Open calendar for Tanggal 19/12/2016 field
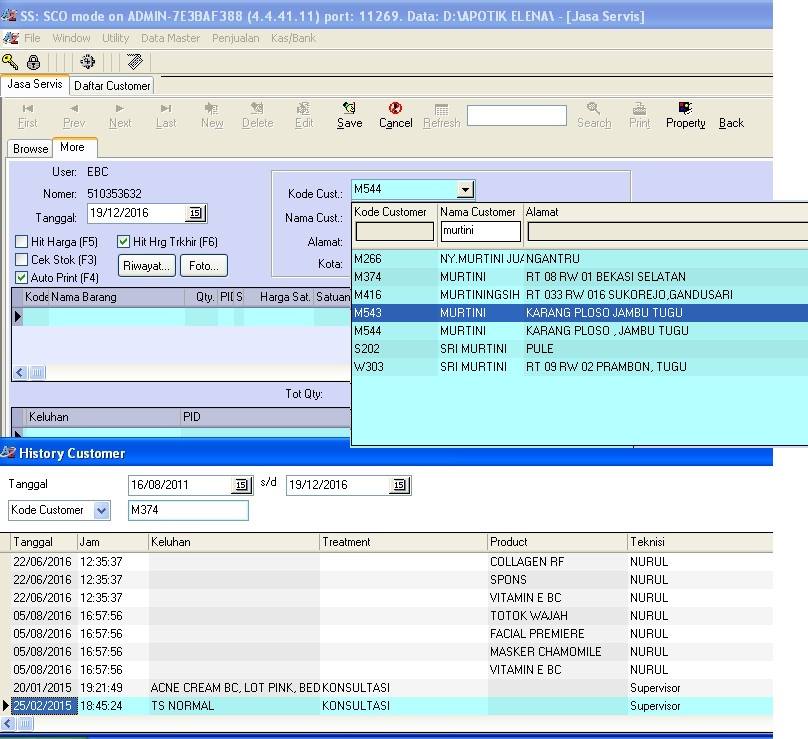The height and width of the screenshot is (739, 808). click(195, 213)
